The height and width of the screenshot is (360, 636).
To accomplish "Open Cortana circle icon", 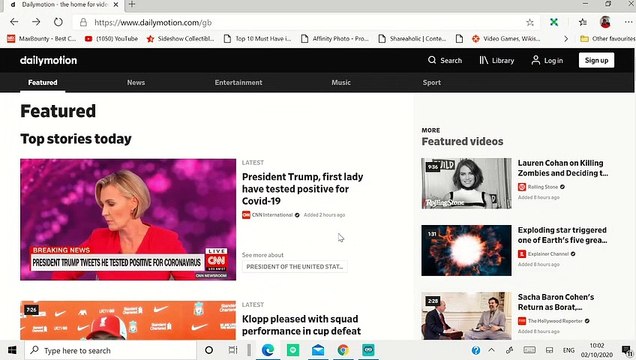I will point(209,350).
